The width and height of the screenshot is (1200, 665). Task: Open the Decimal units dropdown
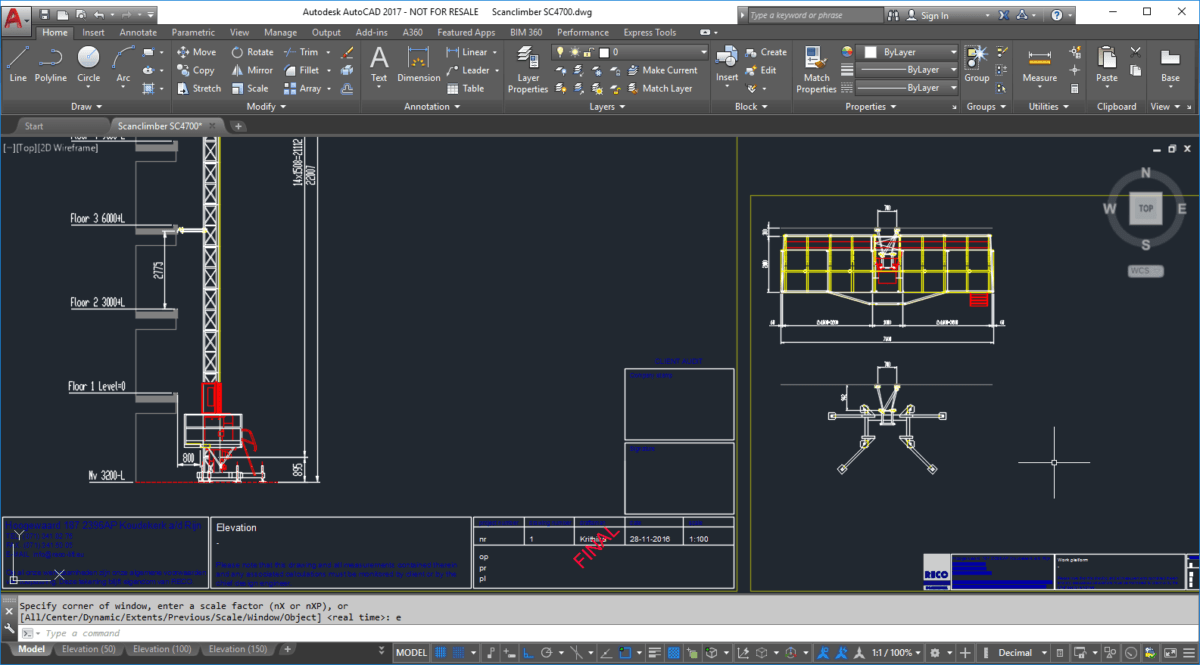tap(1021, 652)
